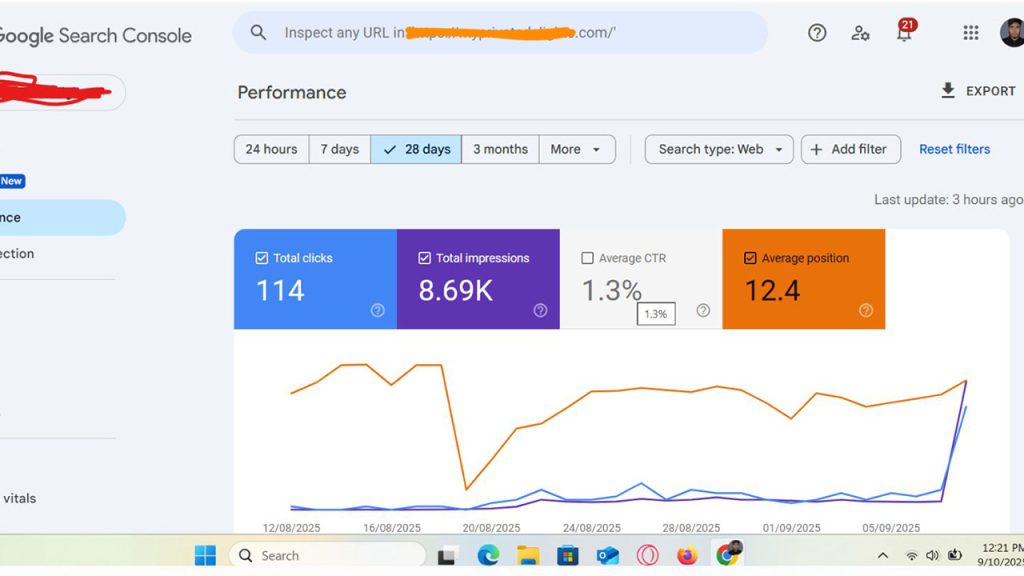Enable the Average CTR checkbox
The height and width of the screenshot is (576, 1024).
coord(587,257)
